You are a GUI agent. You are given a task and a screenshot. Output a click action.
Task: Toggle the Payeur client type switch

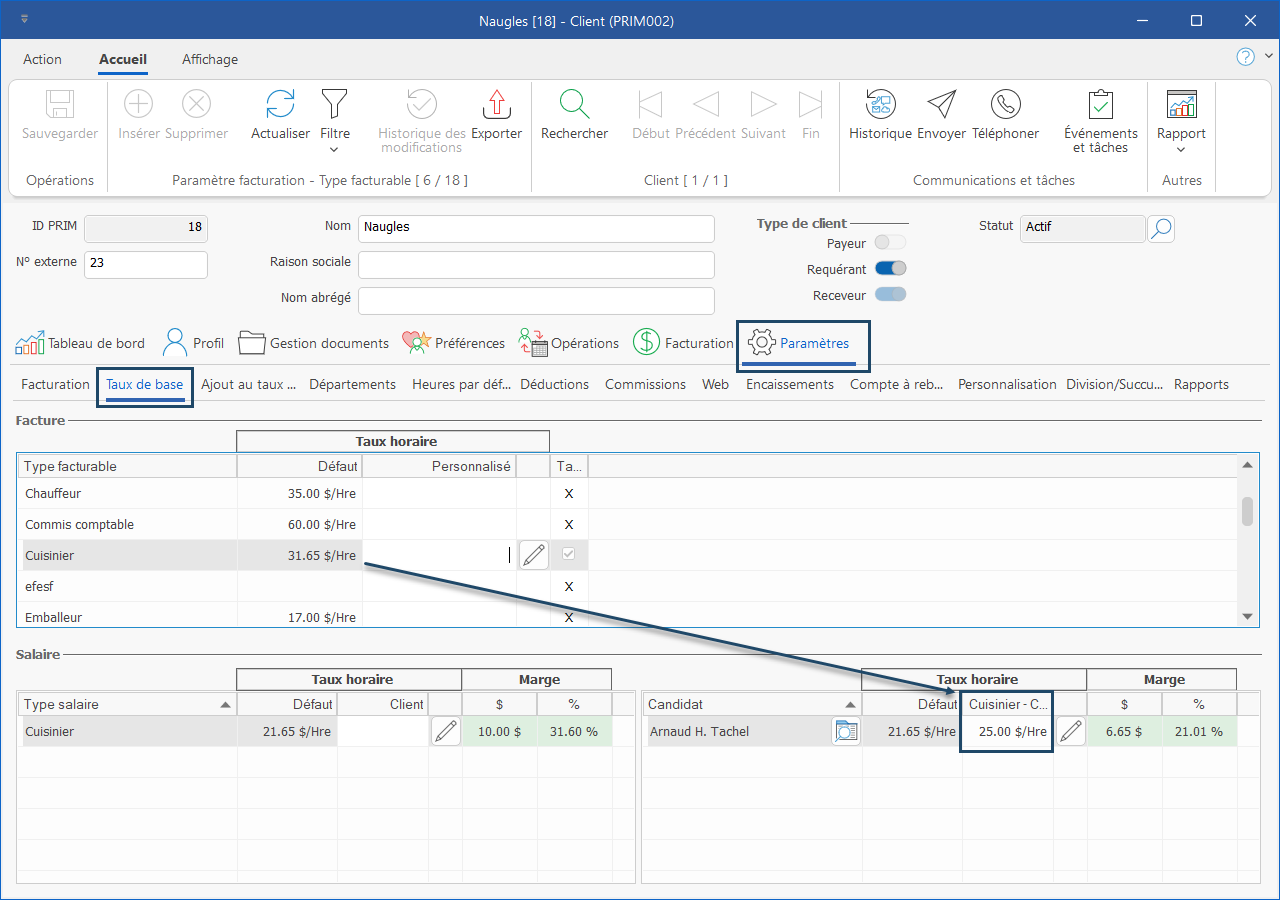(890, 243)
